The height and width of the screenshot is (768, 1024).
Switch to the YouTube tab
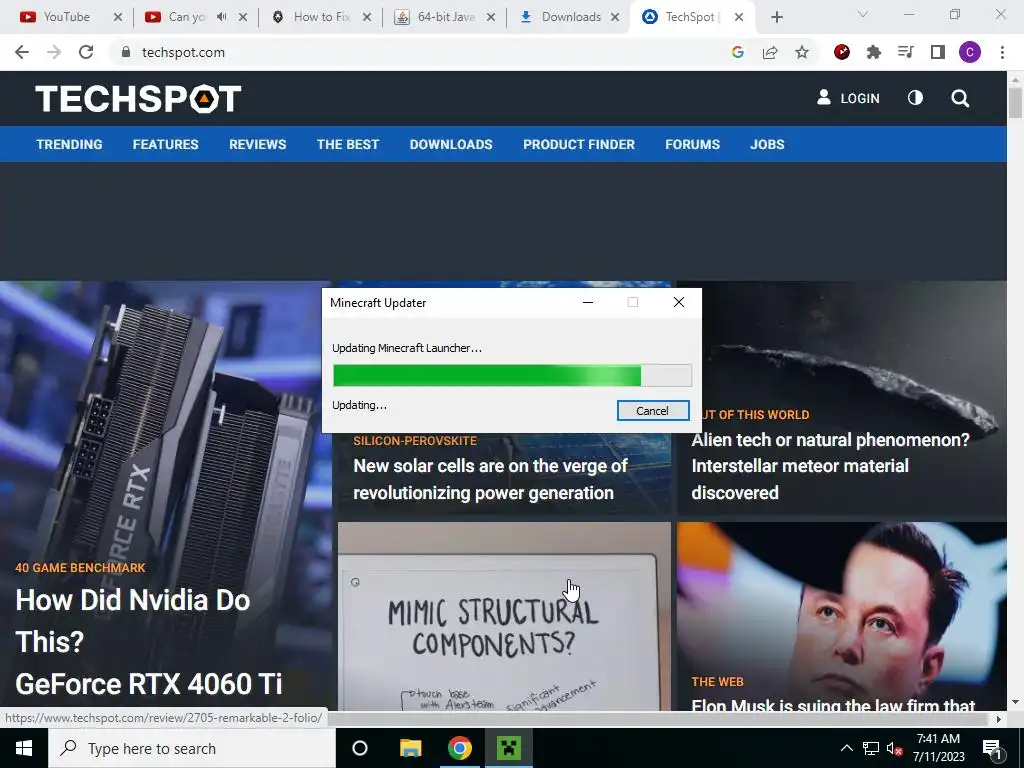click(65, 17)
